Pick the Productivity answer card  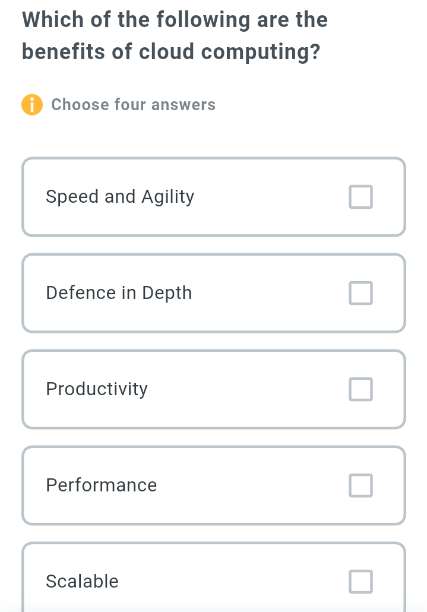click(x=214, y=389)
